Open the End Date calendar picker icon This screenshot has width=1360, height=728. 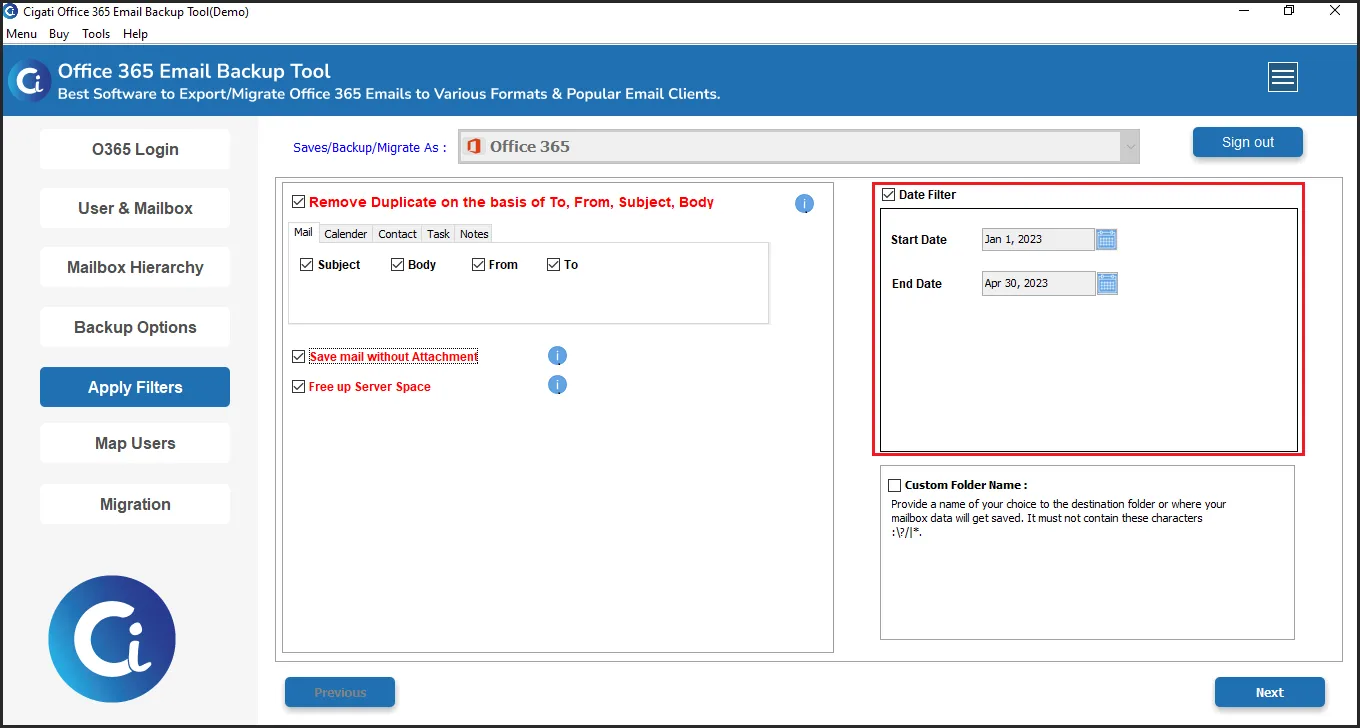[x=1107, y=284]
